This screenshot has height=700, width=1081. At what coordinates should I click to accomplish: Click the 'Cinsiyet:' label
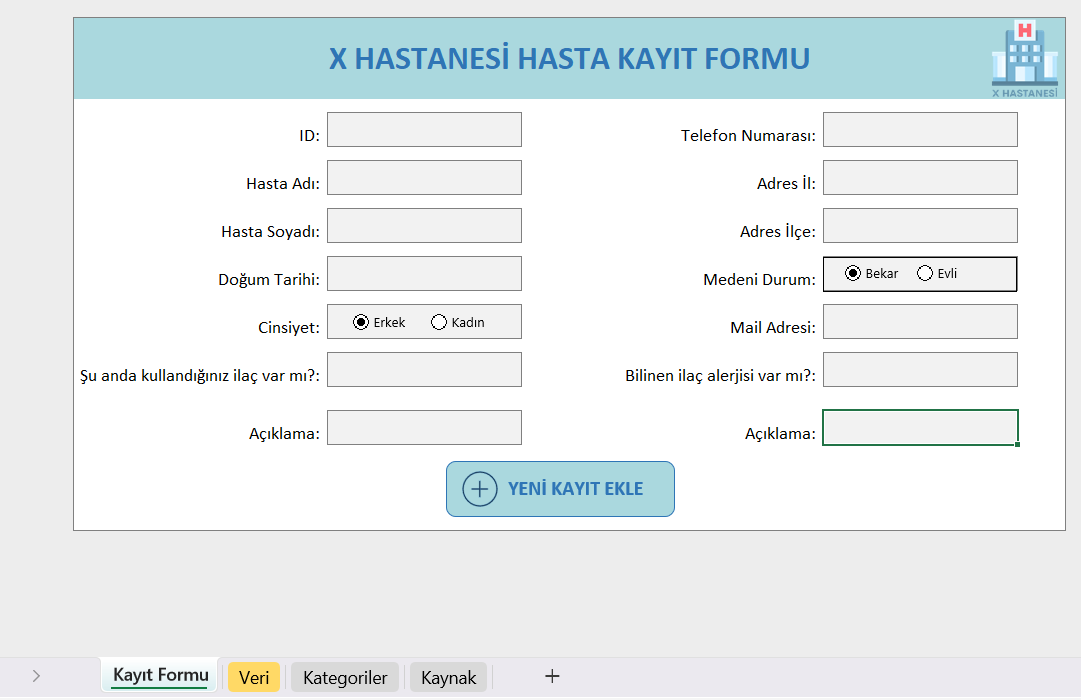(289, 328)
